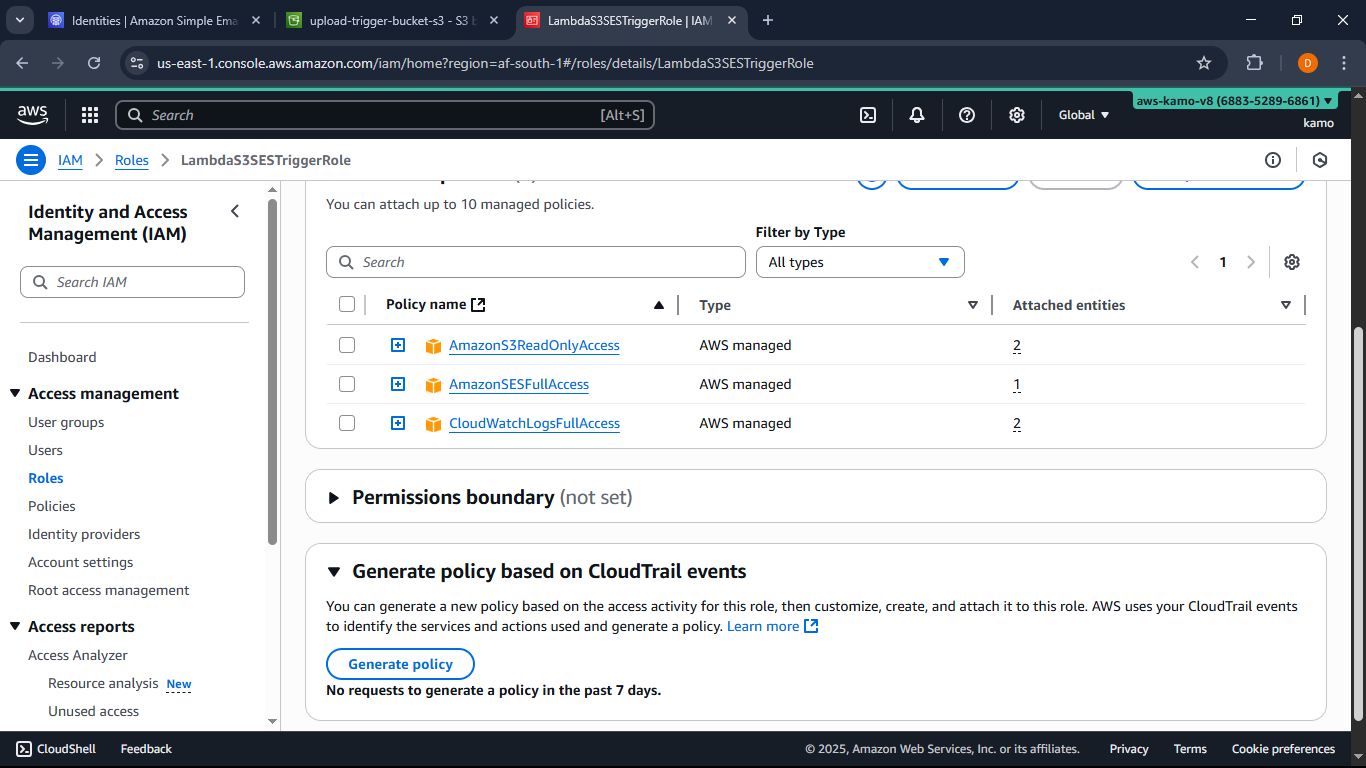Go to Policies in the IAM sidebar
Viewport: 1366px width, 768px height.
(52, 506)
